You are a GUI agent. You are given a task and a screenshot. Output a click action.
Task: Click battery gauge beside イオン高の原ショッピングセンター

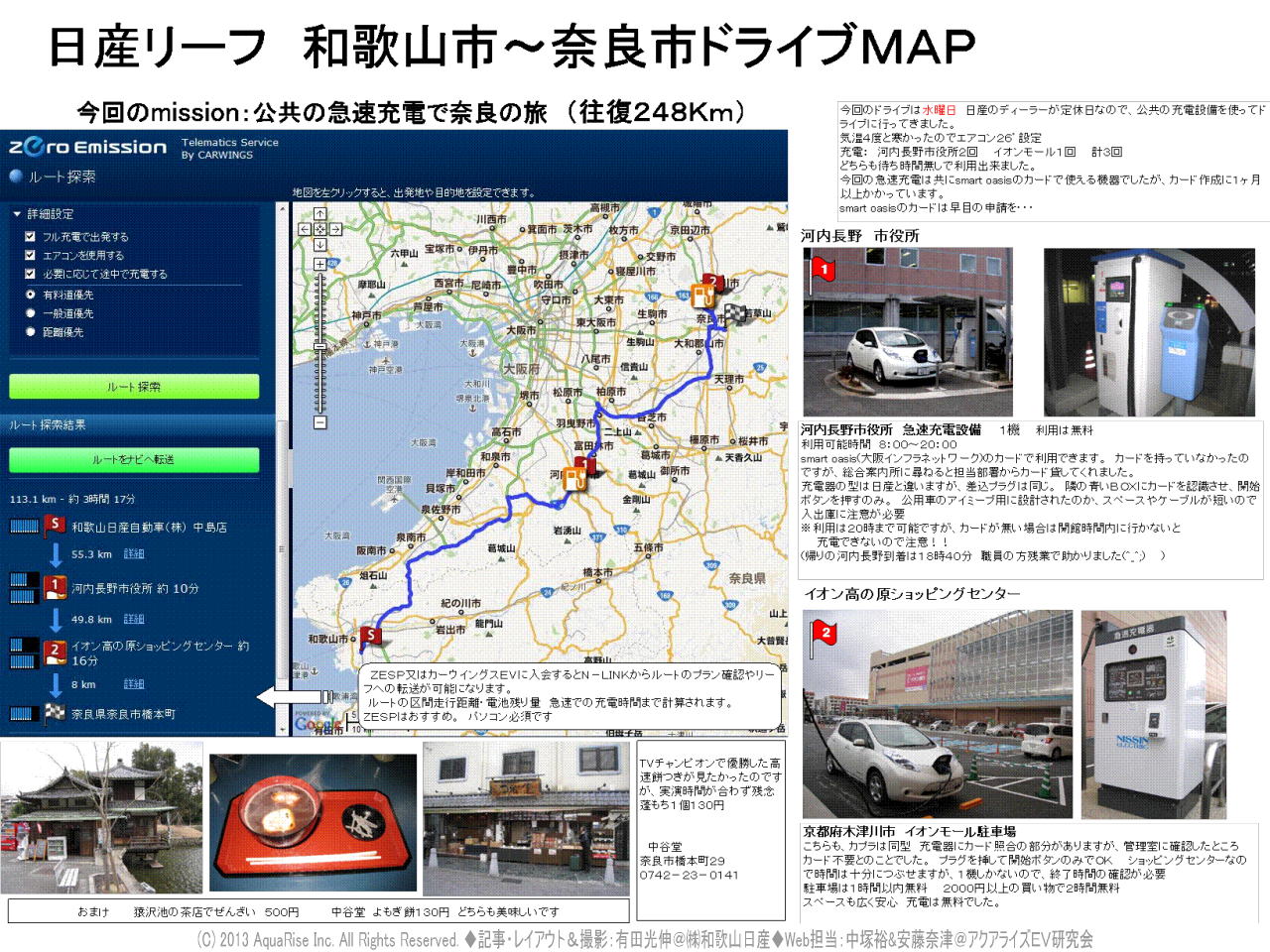[x=24, y=653]
